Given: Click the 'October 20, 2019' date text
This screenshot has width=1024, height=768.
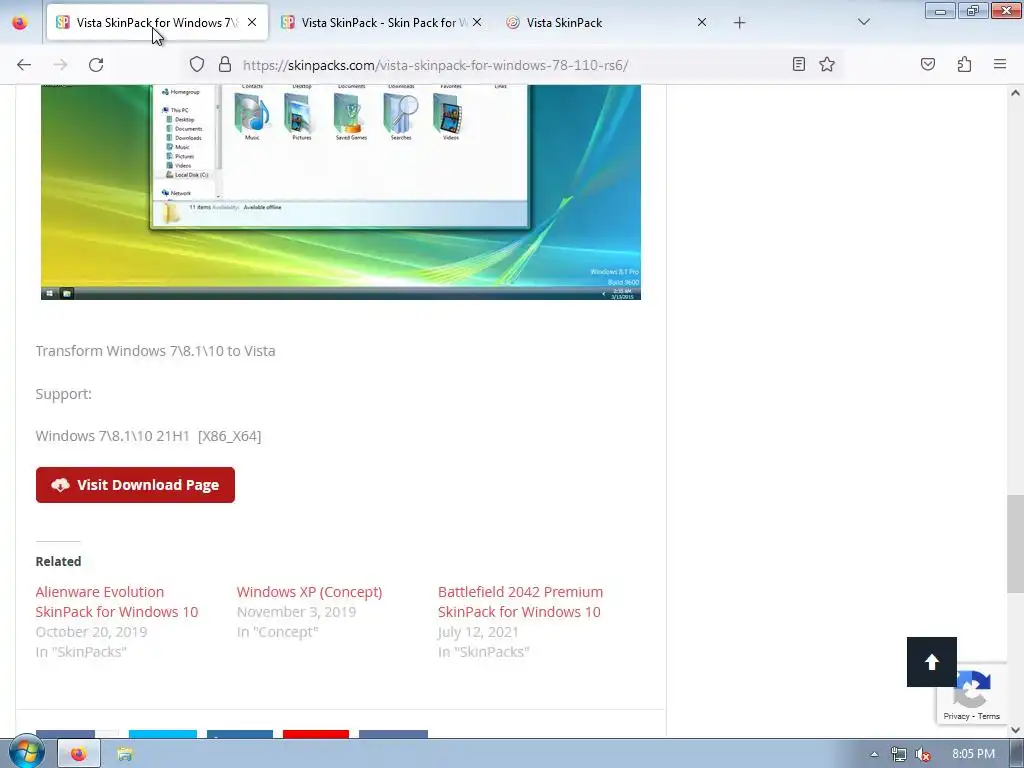Looking at the screenshot, I should click(91, 632).
